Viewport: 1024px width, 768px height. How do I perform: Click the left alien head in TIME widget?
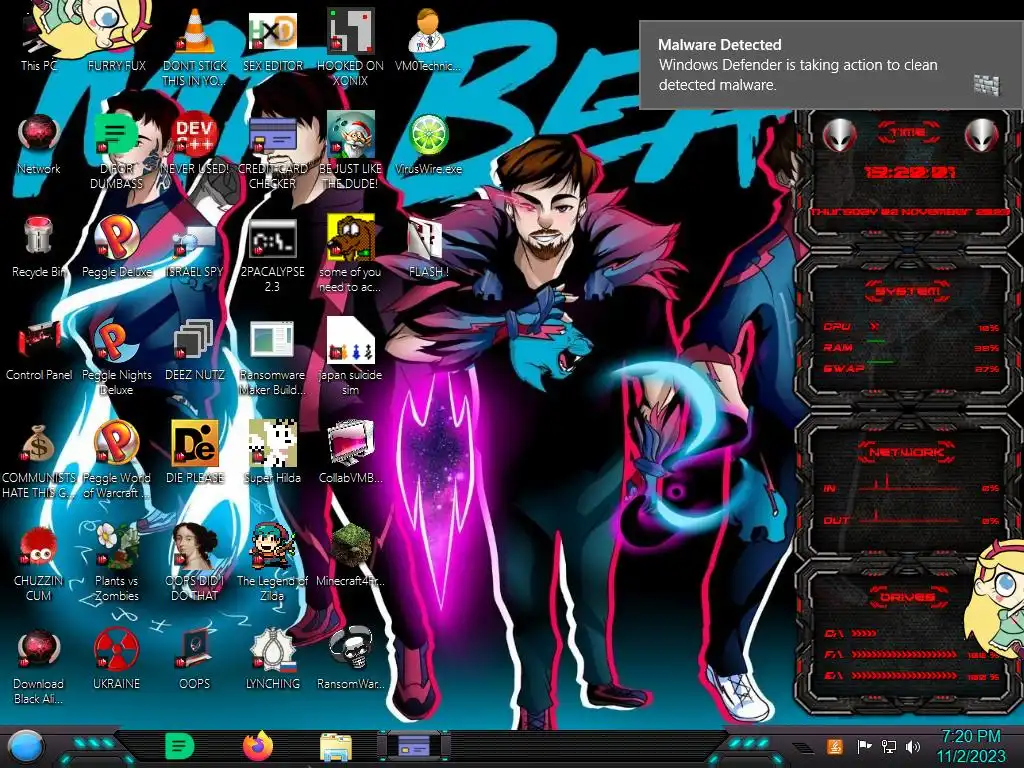[x=839, y=136]
